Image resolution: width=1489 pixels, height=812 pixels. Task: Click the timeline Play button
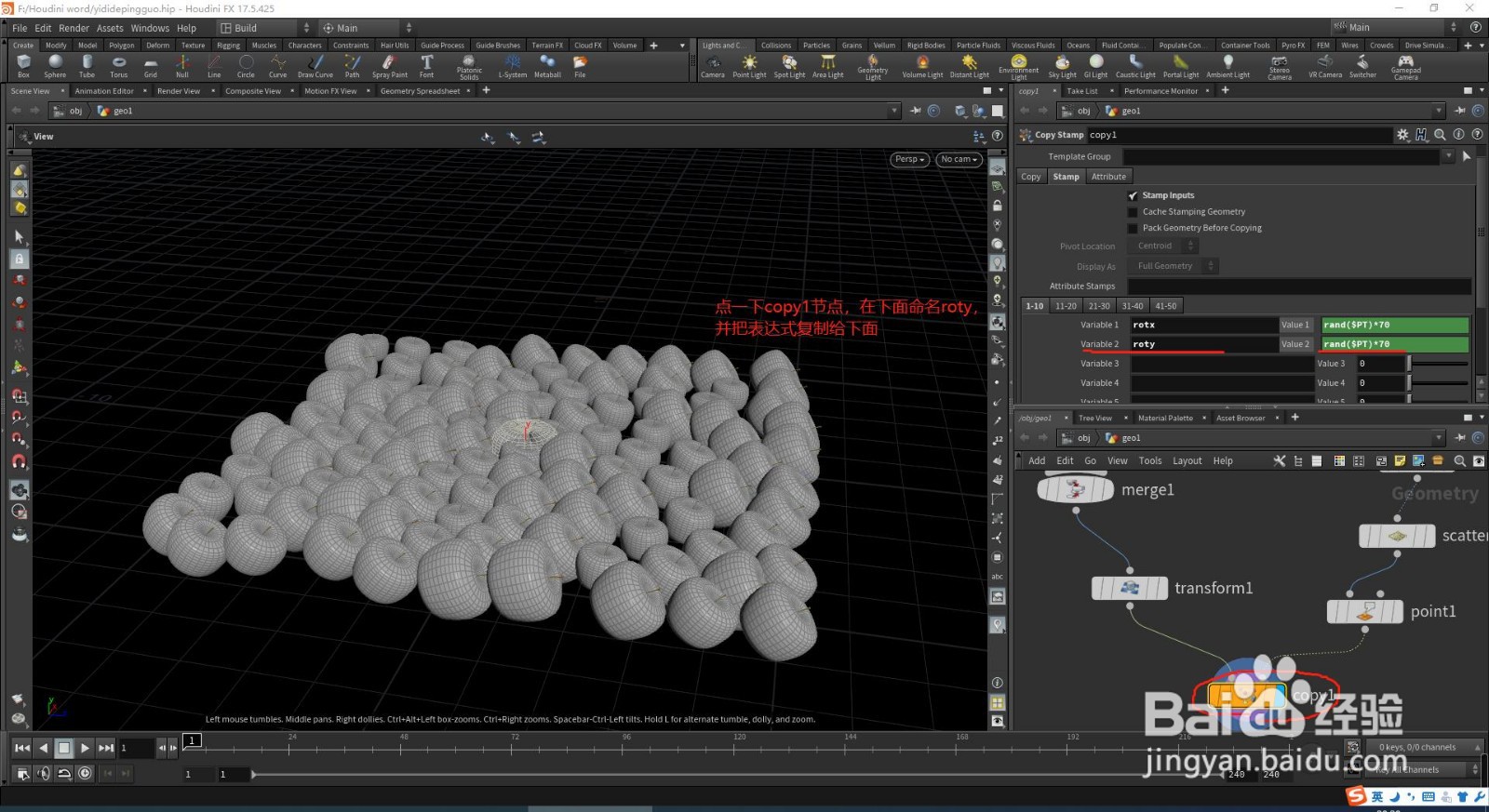[x=85, y=748]
